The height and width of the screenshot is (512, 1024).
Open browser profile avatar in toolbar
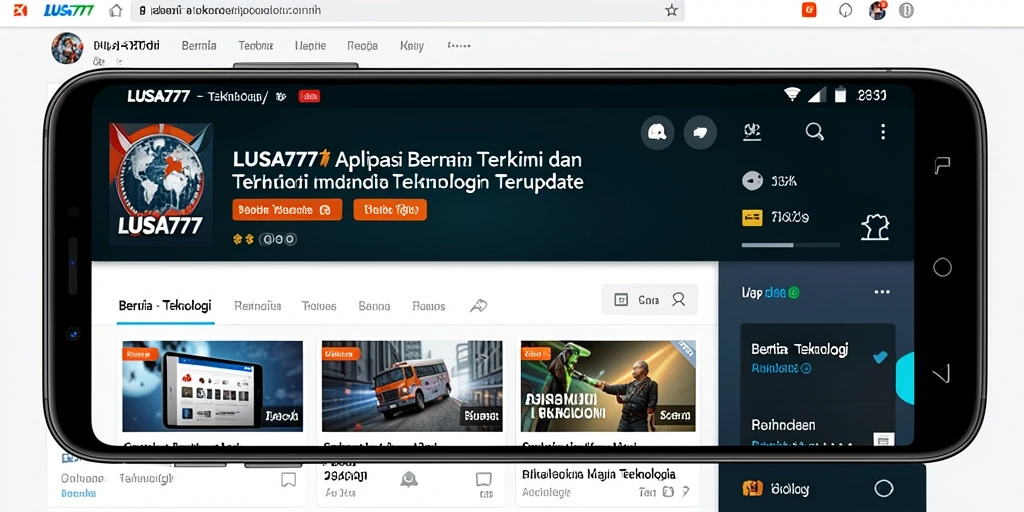pyautogui.click(x=878, y=10)
